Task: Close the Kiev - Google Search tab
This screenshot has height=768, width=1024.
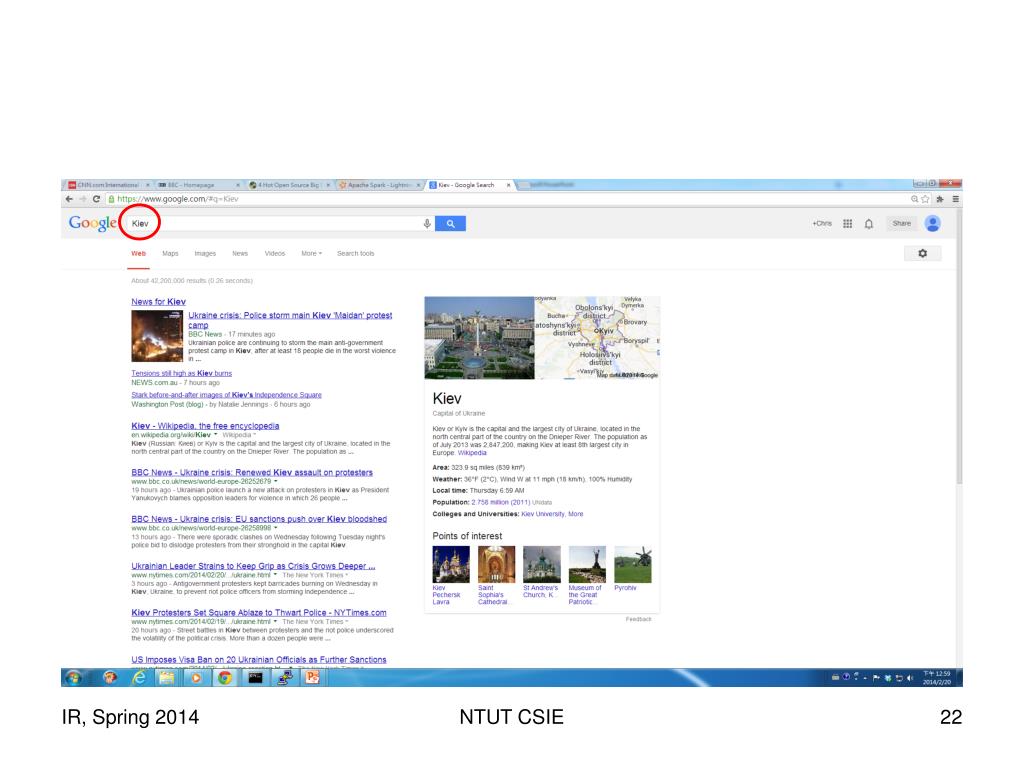Action: [509, 185]
